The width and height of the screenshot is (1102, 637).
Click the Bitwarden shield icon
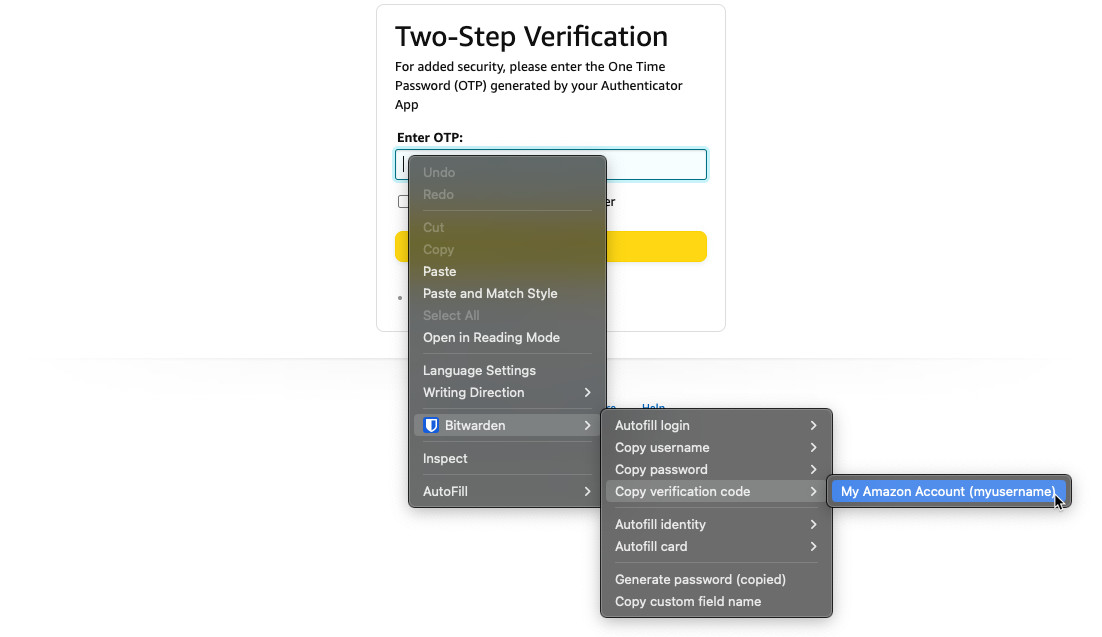431,425
